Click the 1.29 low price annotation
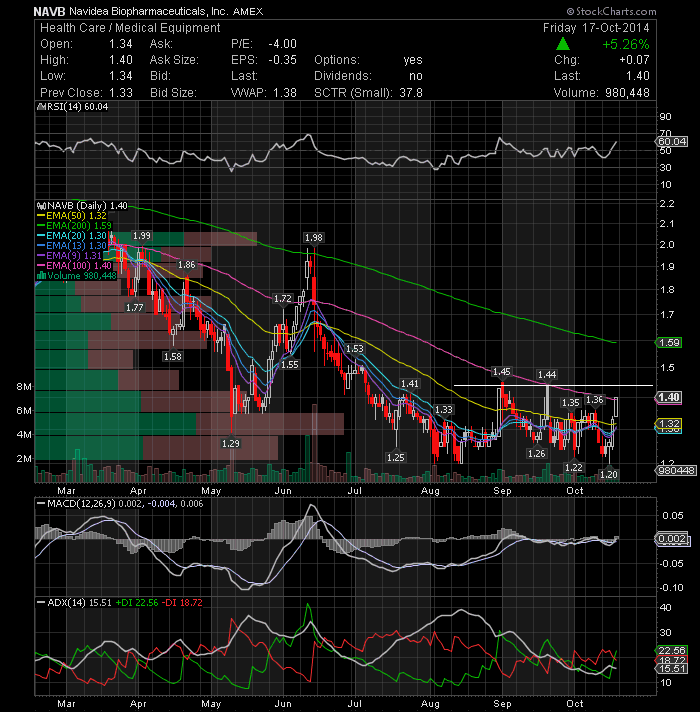 point(231,443)
